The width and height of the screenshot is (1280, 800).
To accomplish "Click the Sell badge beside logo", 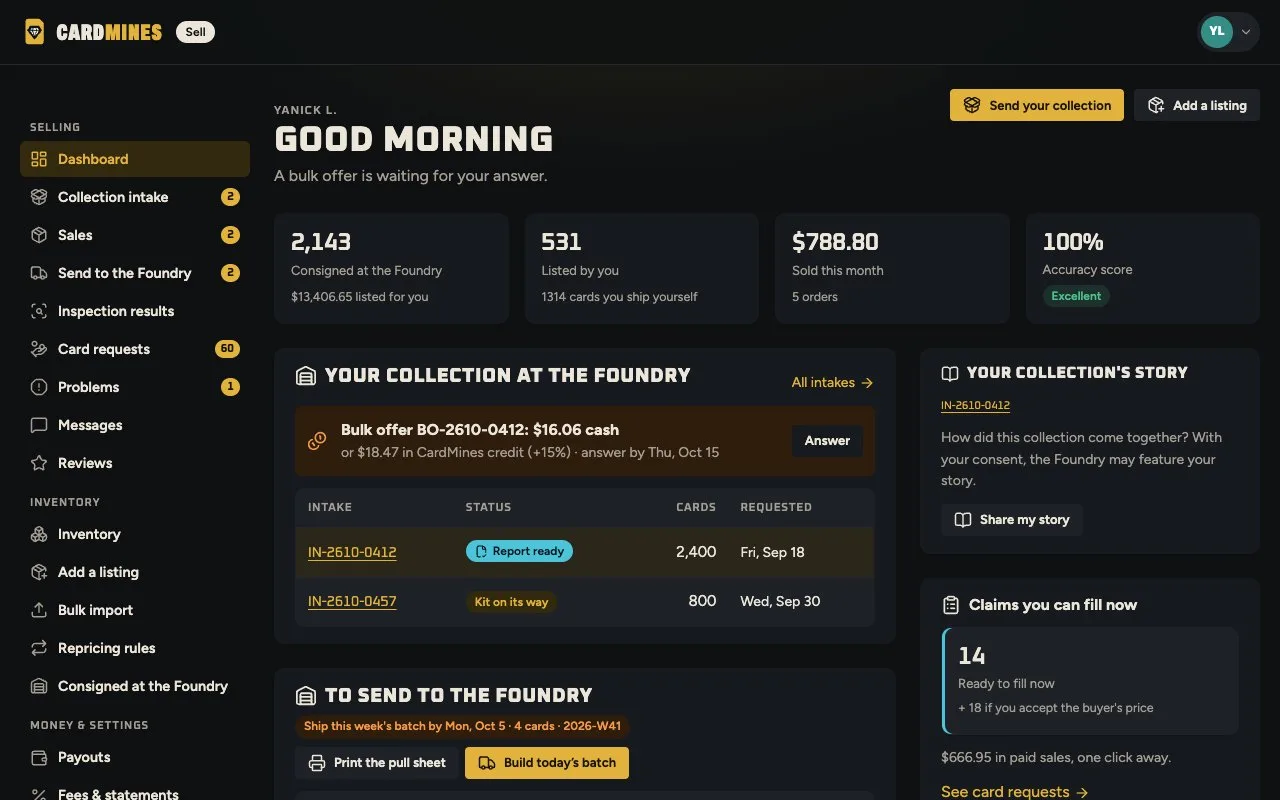I will (x=195, y=32).
